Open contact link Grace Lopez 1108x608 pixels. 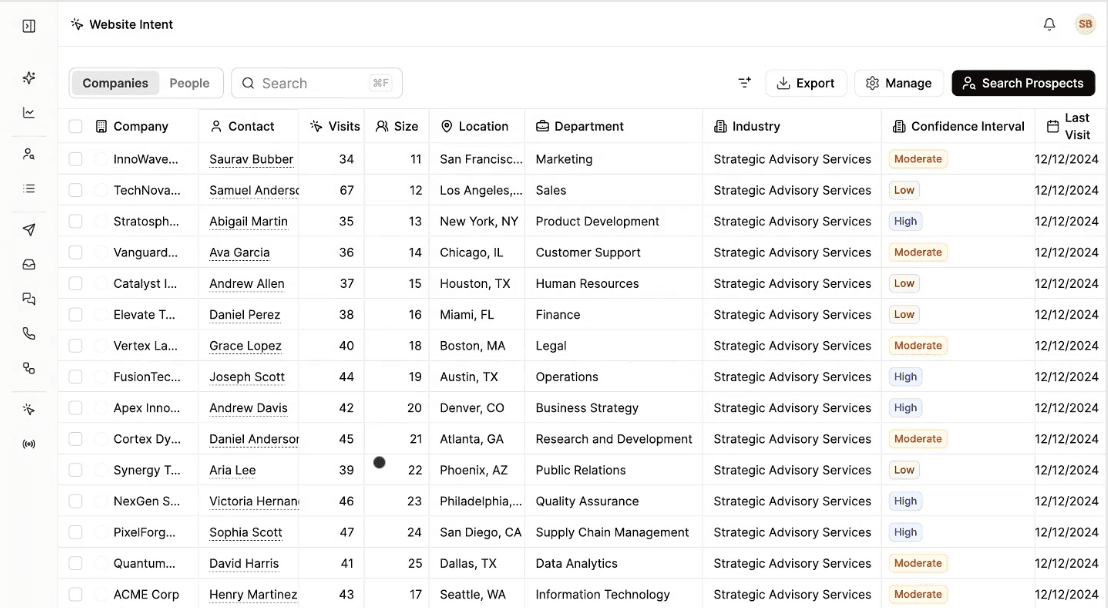245,346
